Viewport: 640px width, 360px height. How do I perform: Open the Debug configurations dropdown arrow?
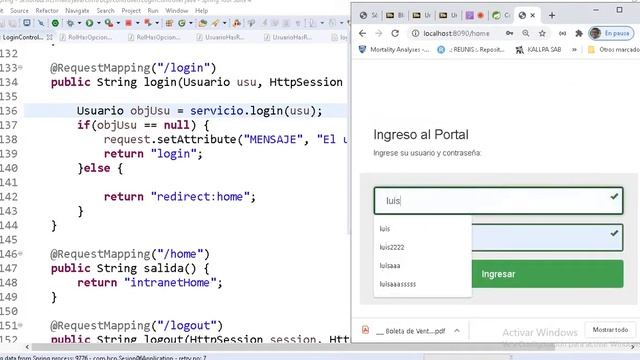click(79, 23)
